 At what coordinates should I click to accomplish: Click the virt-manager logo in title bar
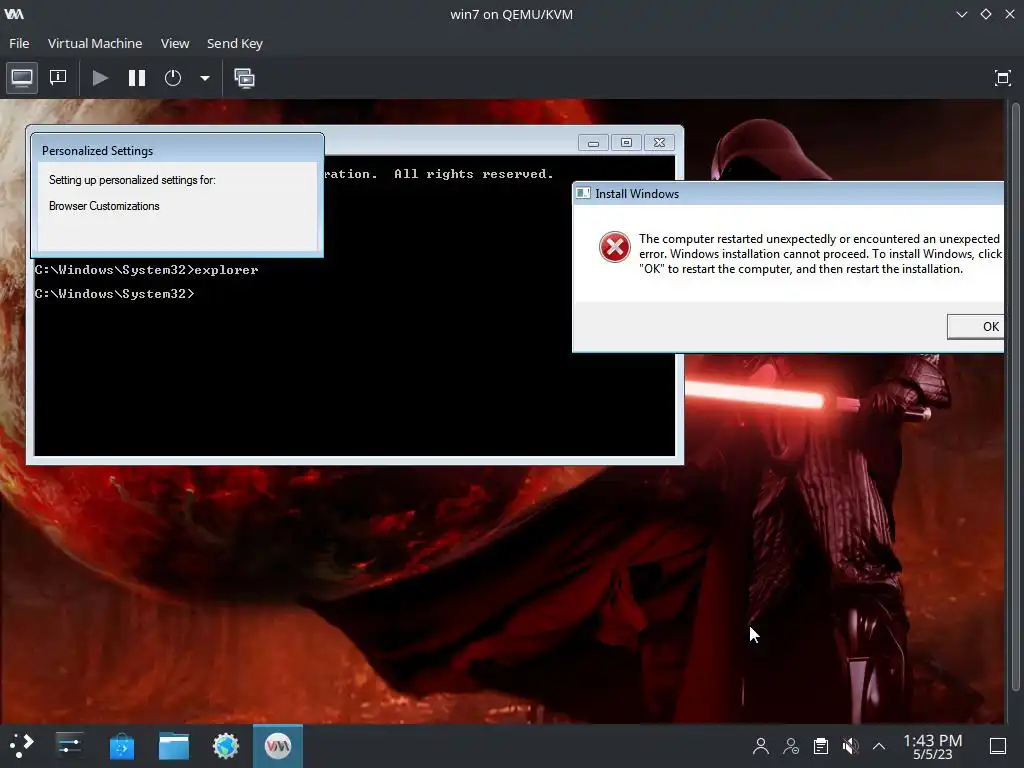pos(14,14)
